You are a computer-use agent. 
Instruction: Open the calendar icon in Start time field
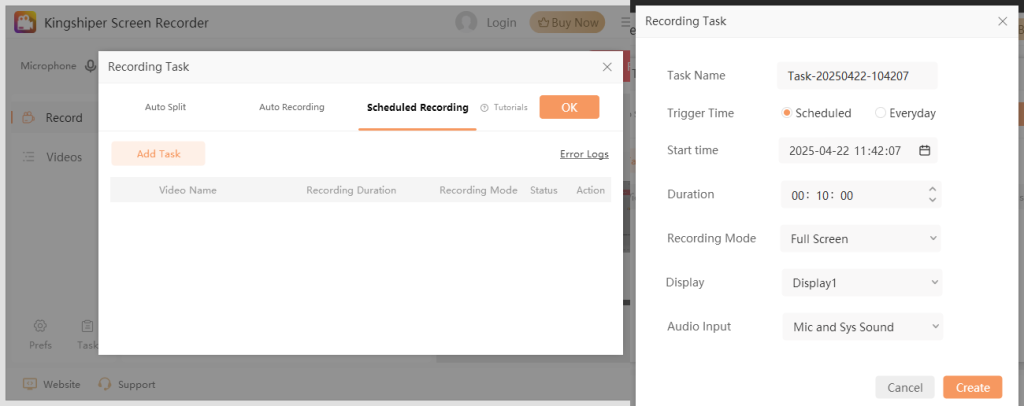coord(924,150)
